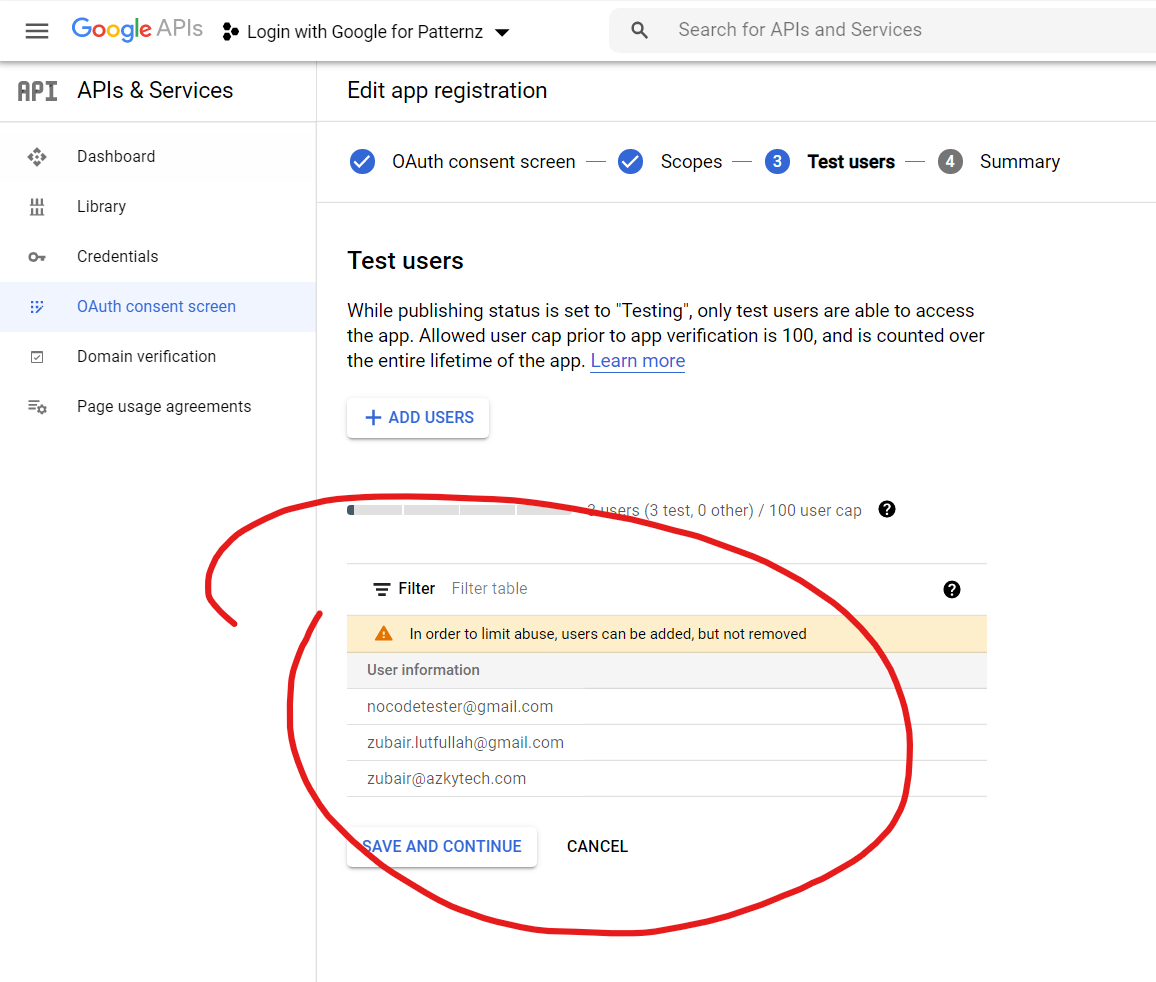1156x982 pixels.
Task: Click help icon in Filter row
Action: 952,589
